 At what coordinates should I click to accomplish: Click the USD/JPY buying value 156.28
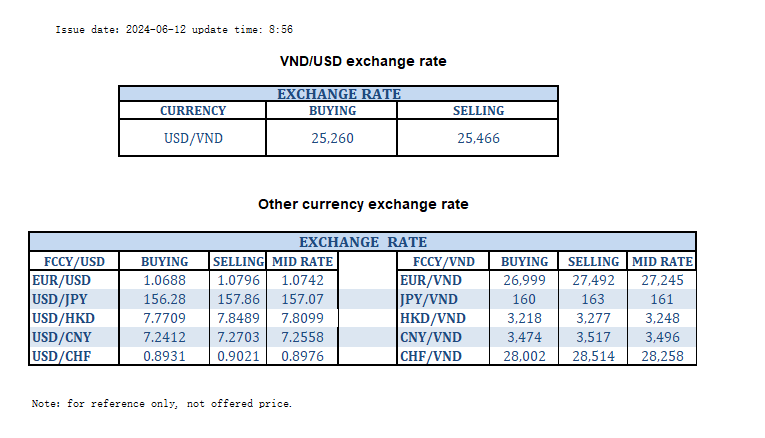tap(166, 298)
